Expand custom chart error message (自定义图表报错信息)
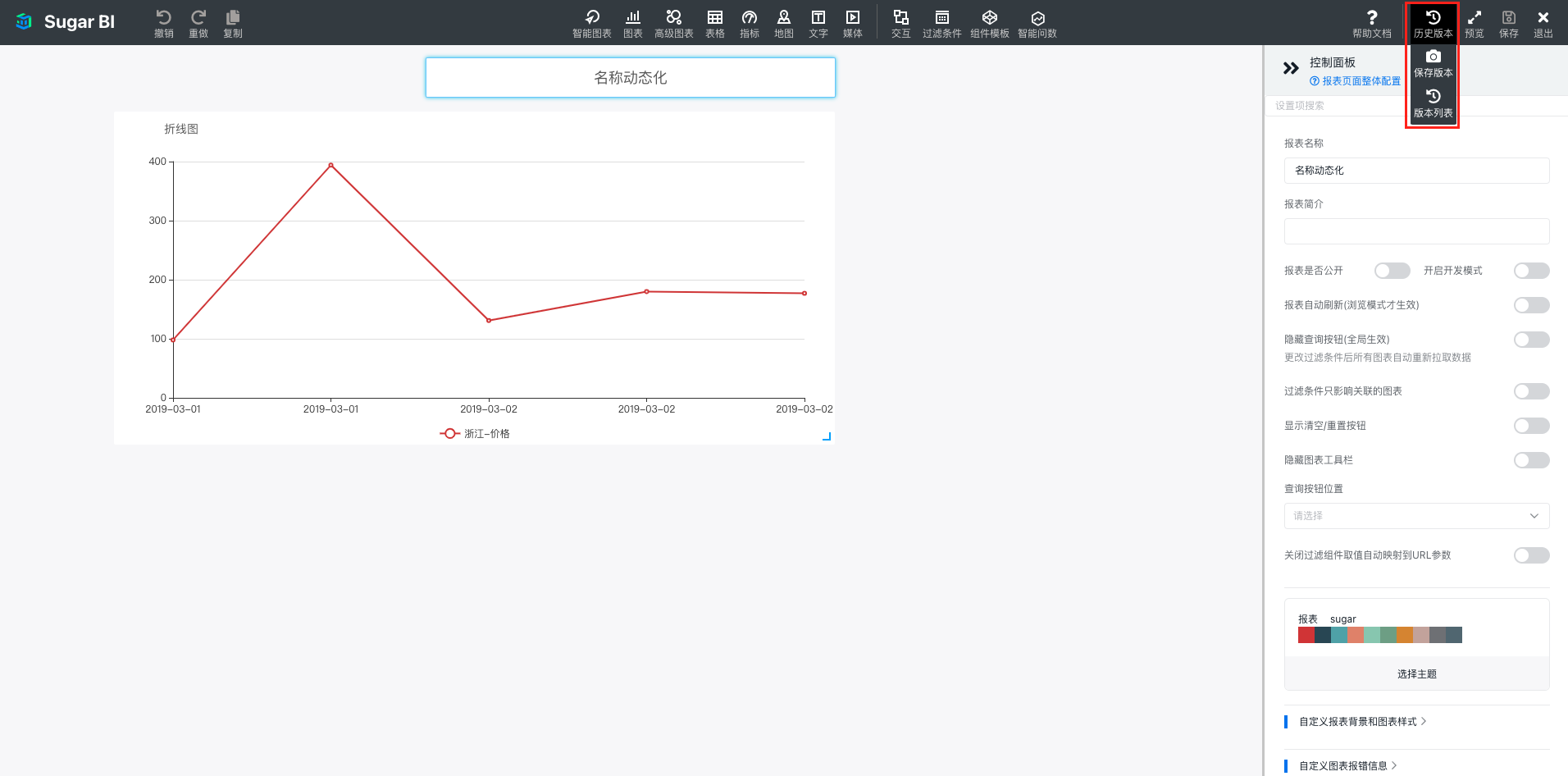 tap(1348, 766)
